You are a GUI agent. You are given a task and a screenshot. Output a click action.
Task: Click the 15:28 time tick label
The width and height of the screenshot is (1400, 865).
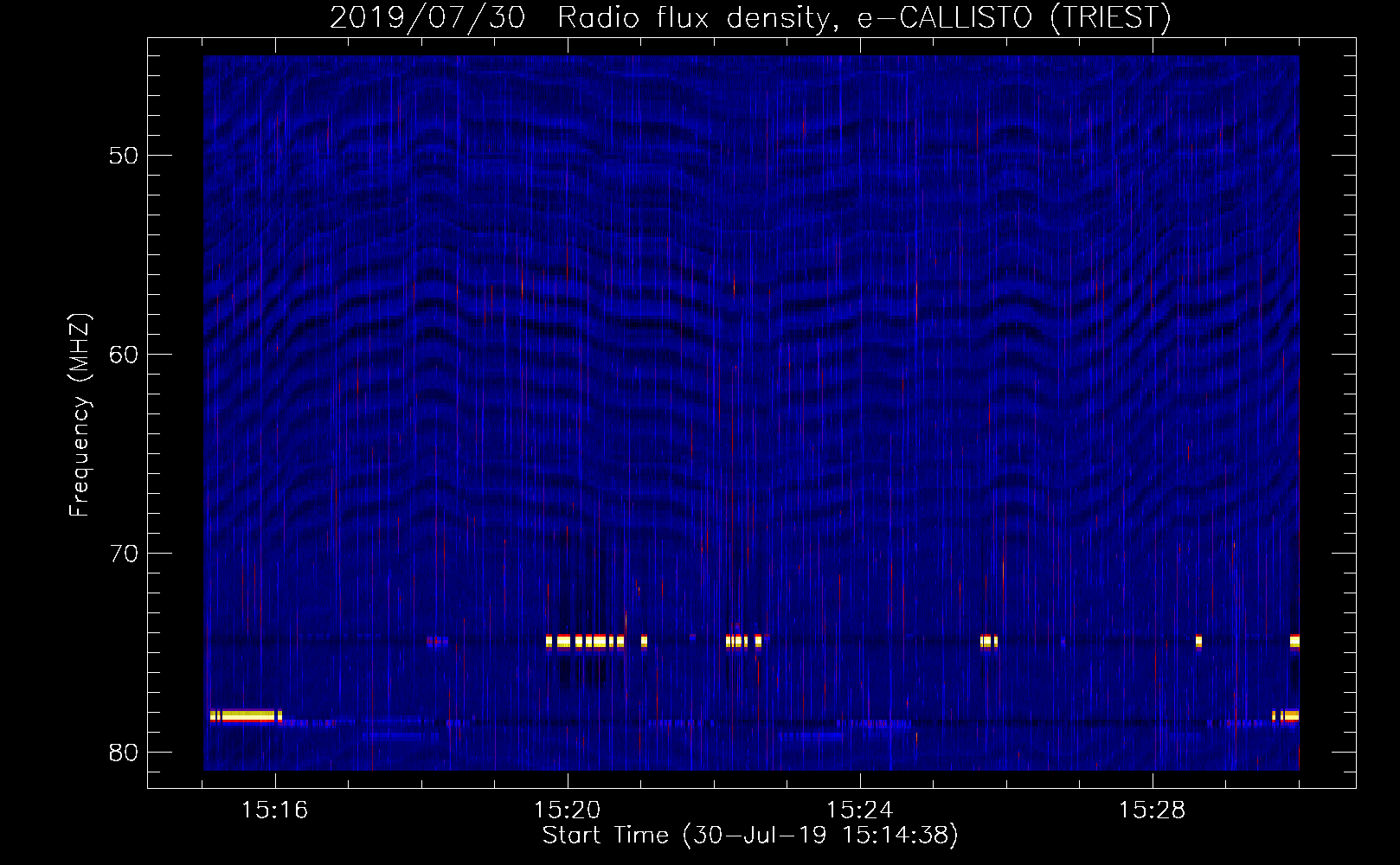tap(1153, 811)
